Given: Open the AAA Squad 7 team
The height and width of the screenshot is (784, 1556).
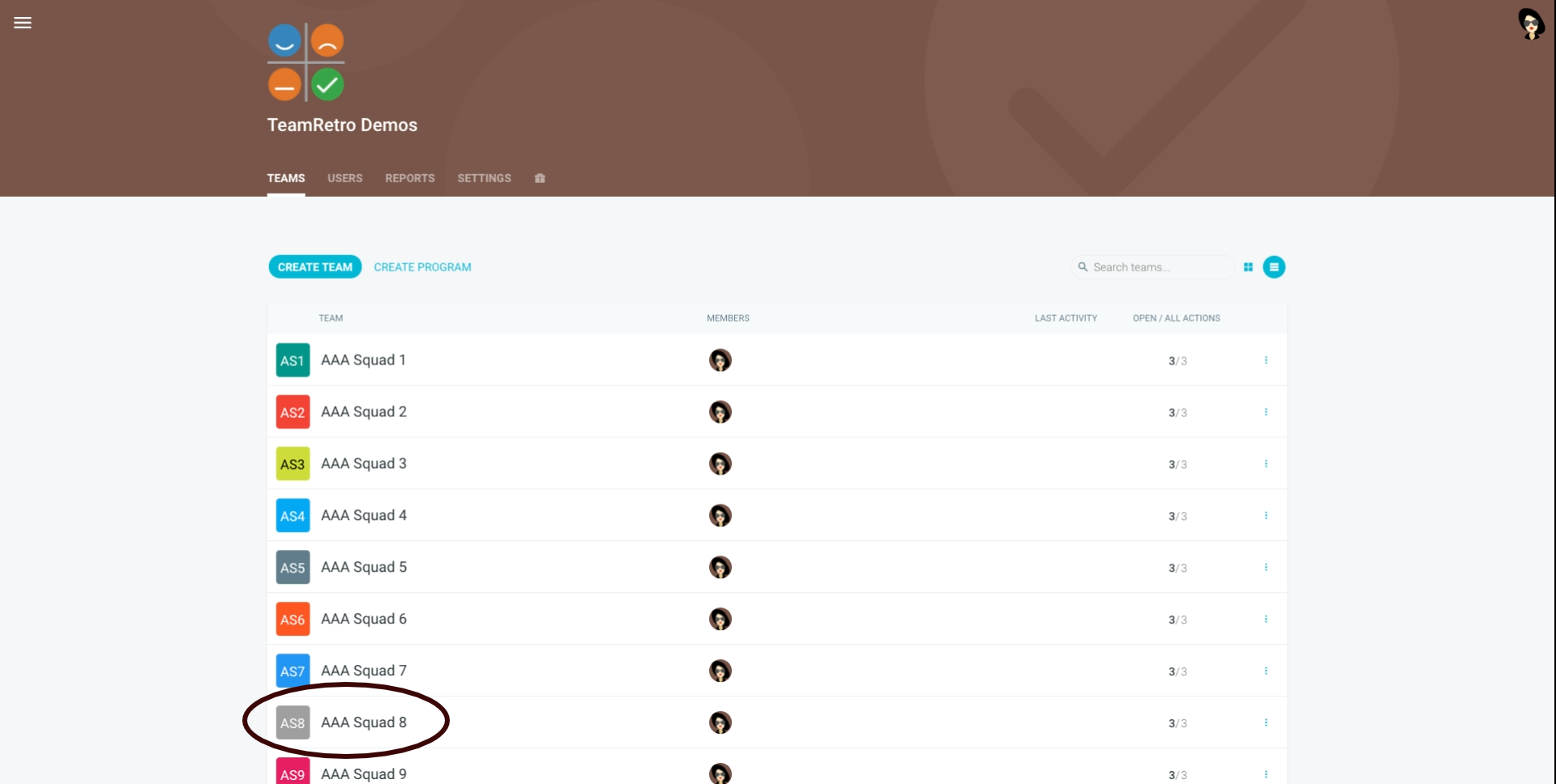Looking at the screenshot, I should 364,671.
